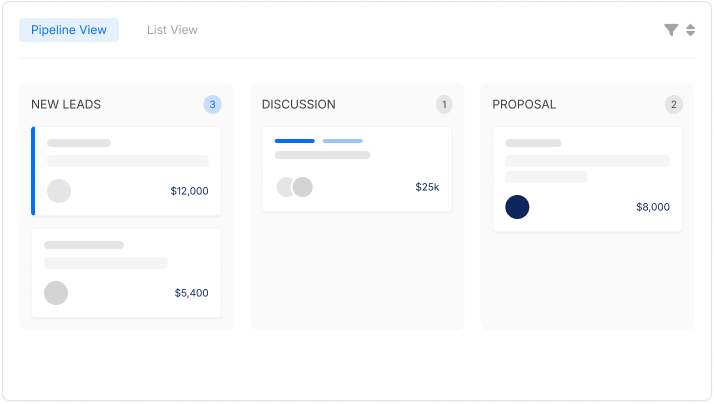Click the $8,000 deal amount
This screenshot has width=714, height=404.
tap(653, 207)
